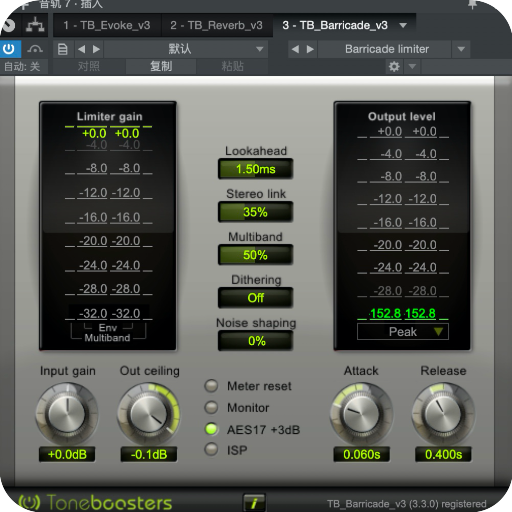
Task: Click the 152.8 output peak readout
Action: pyautogui.click(x=403, y=313)
